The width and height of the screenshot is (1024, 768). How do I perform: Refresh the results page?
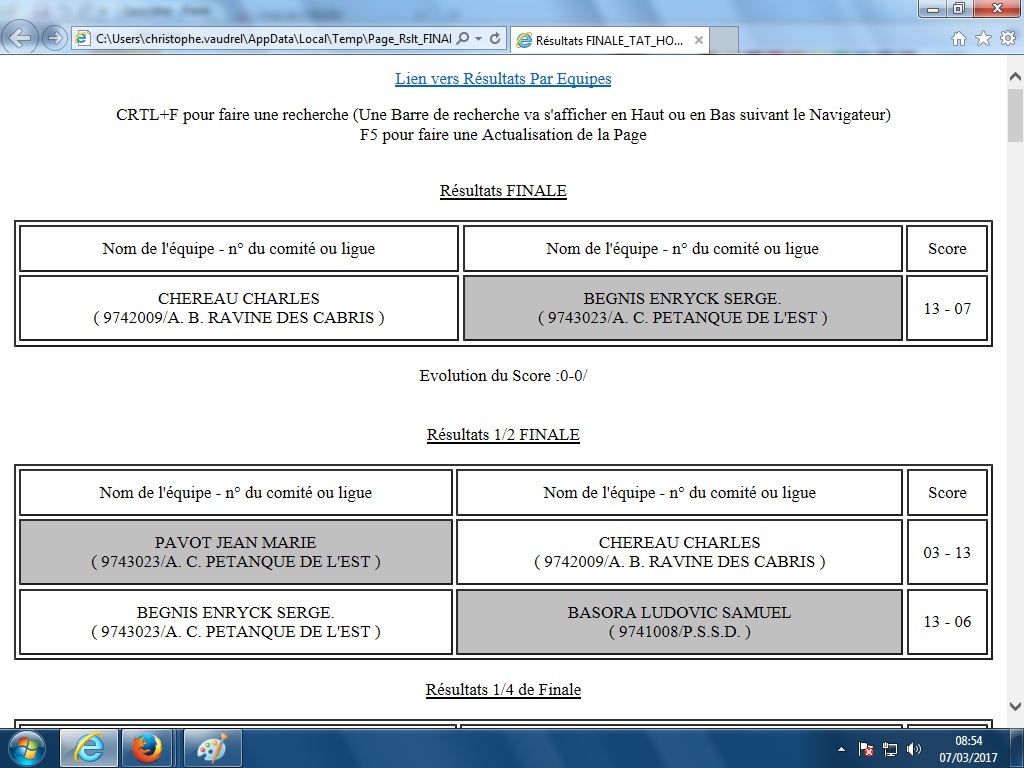click(x=497, y=38)
